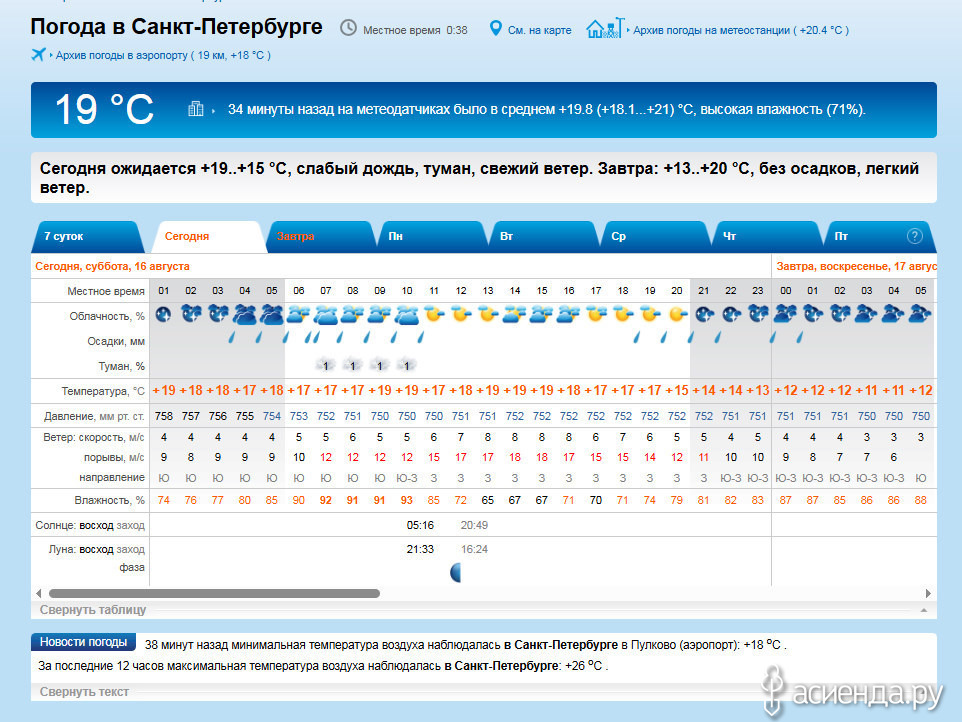Click Свернуть текст

pos(84,692)
